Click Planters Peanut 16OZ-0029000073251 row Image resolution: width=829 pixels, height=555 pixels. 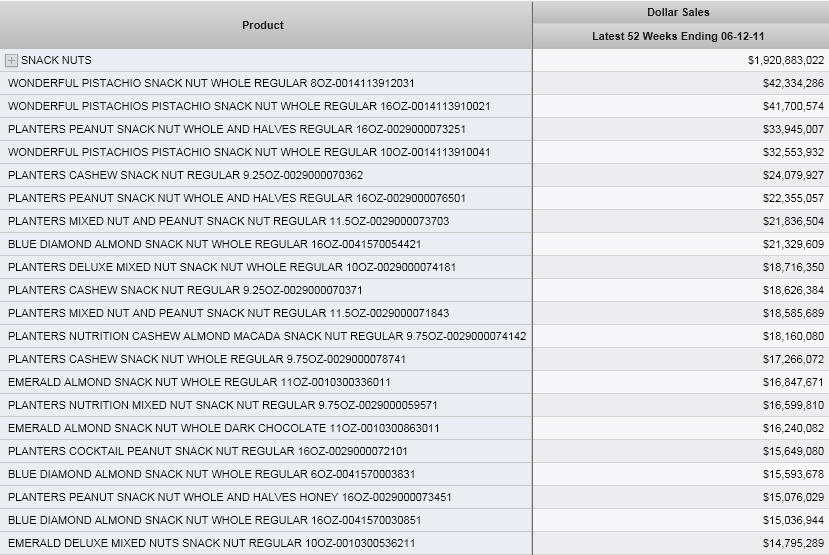(236, 129)
